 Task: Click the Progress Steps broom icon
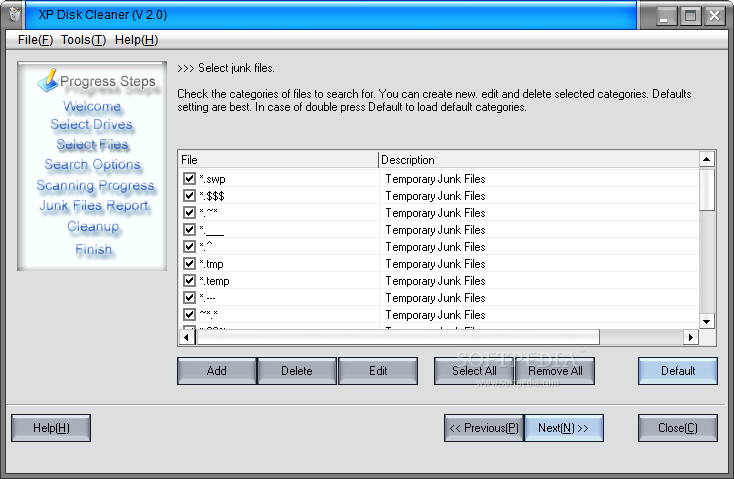point(48,80)
